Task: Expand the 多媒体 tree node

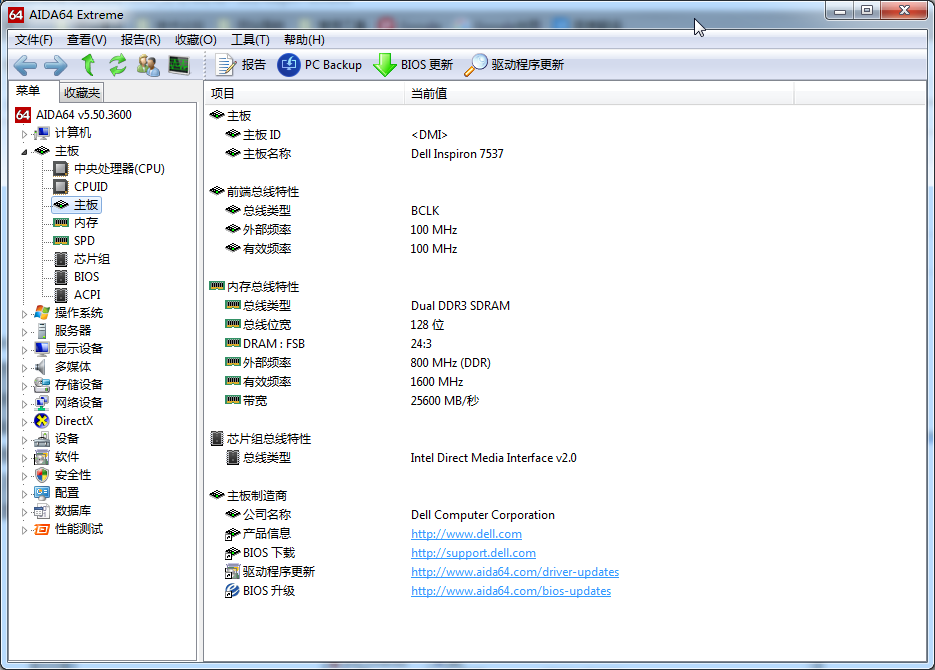Action: [24, 368]
